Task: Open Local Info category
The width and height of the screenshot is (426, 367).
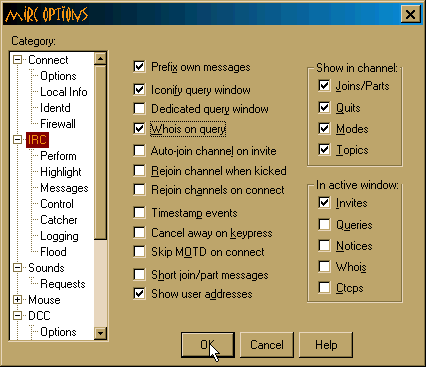Action: (64, 92)
